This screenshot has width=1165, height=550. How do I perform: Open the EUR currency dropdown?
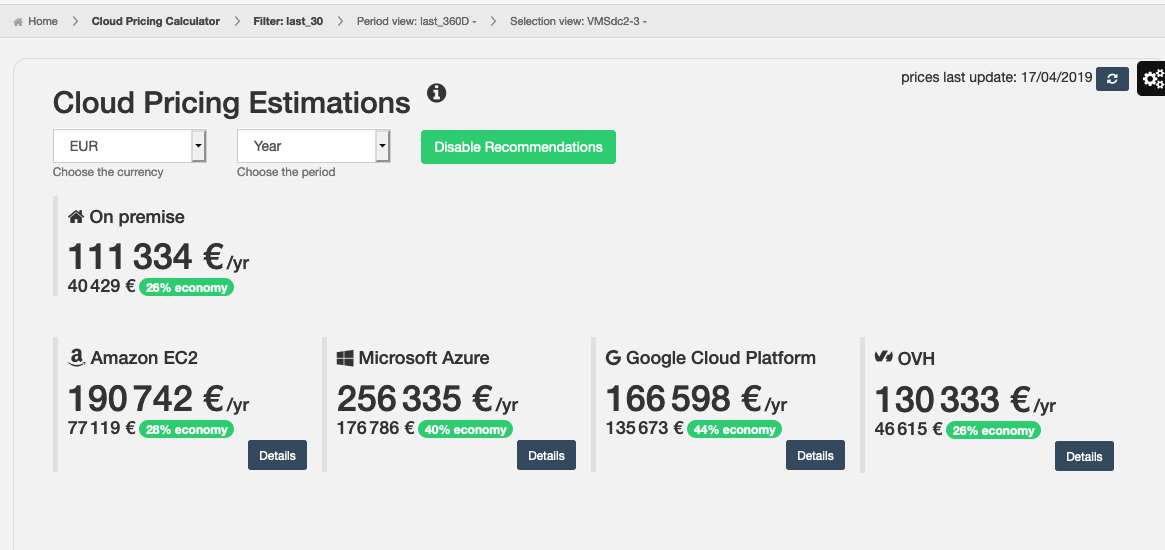[129, 146]
